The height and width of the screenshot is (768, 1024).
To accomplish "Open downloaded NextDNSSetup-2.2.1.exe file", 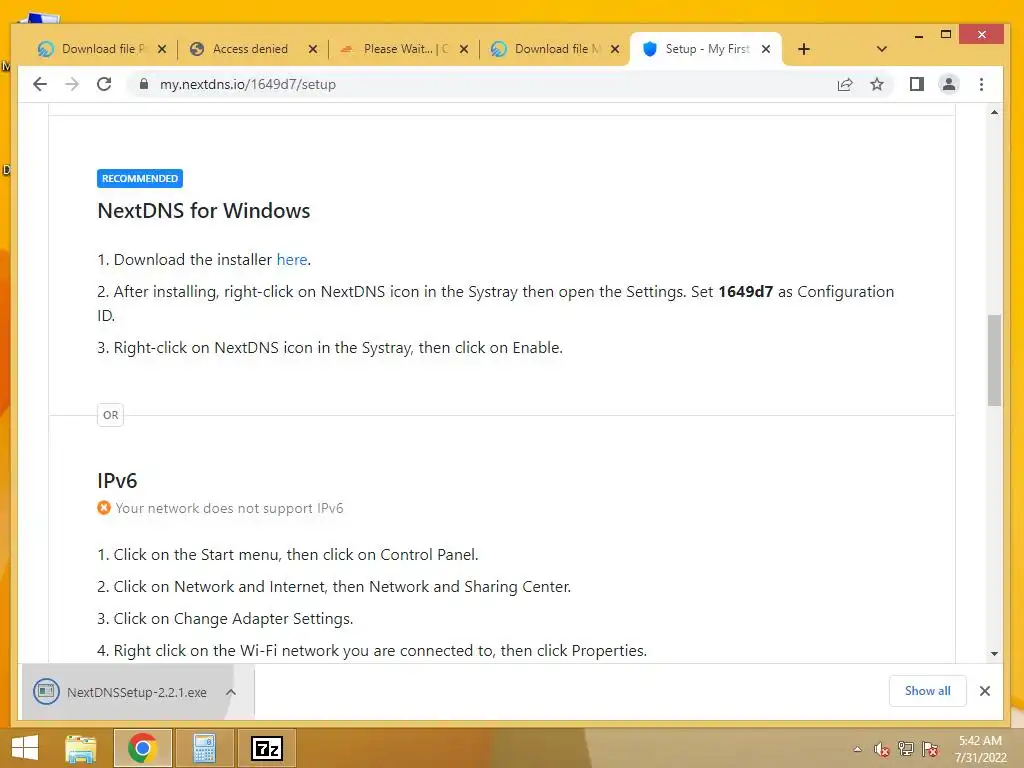I will tap(123, 692).
